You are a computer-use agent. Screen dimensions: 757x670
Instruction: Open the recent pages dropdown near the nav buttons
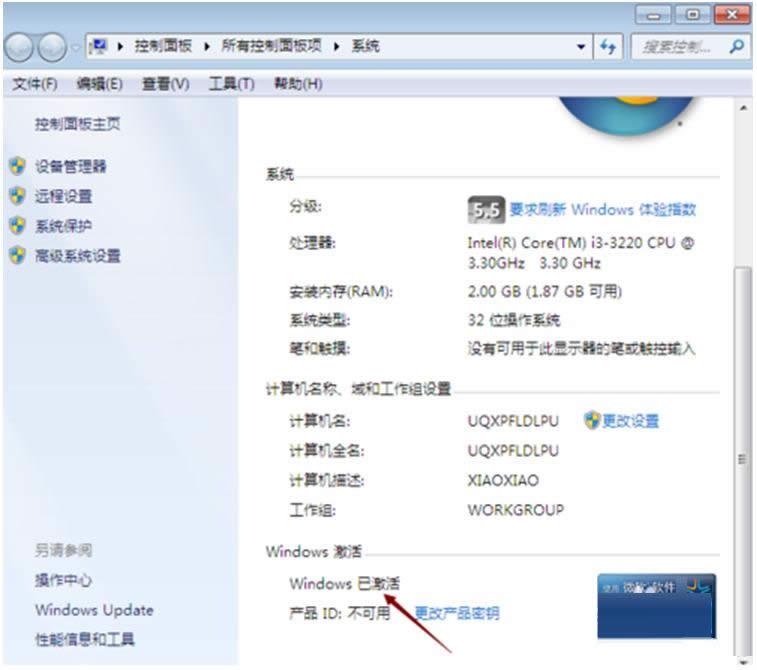pos(75,47)
